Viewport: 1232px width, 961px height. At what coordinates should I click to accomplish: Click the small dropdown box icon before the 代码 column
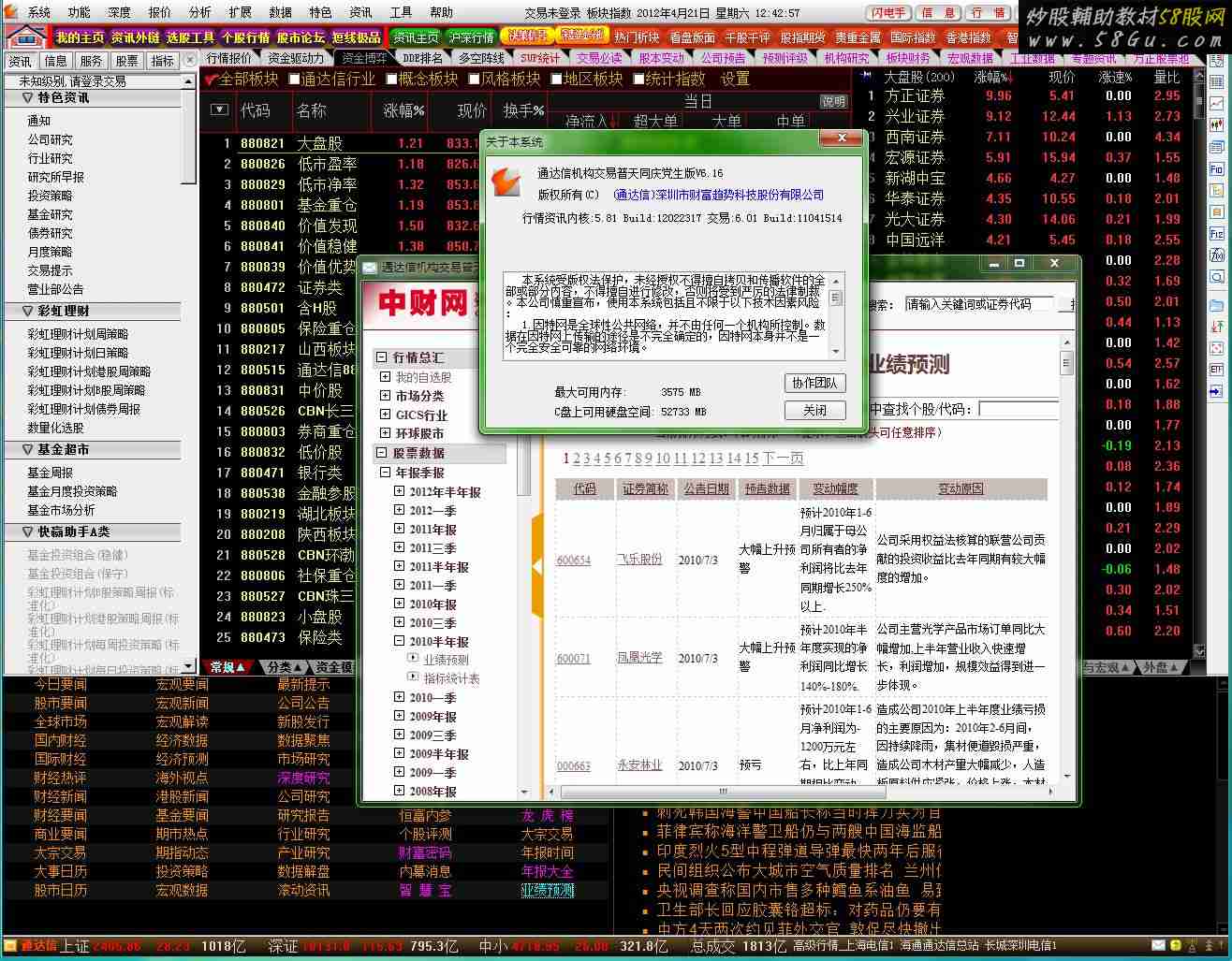[219, 109]
